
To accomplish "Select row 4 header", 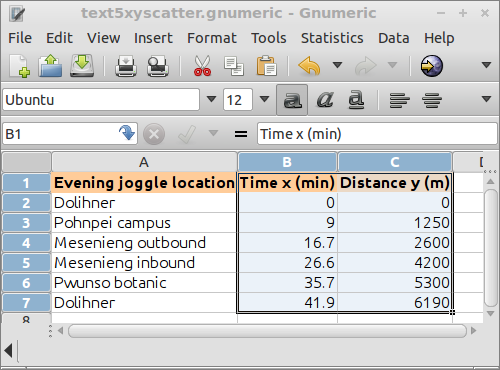I will tap(26, 243).
